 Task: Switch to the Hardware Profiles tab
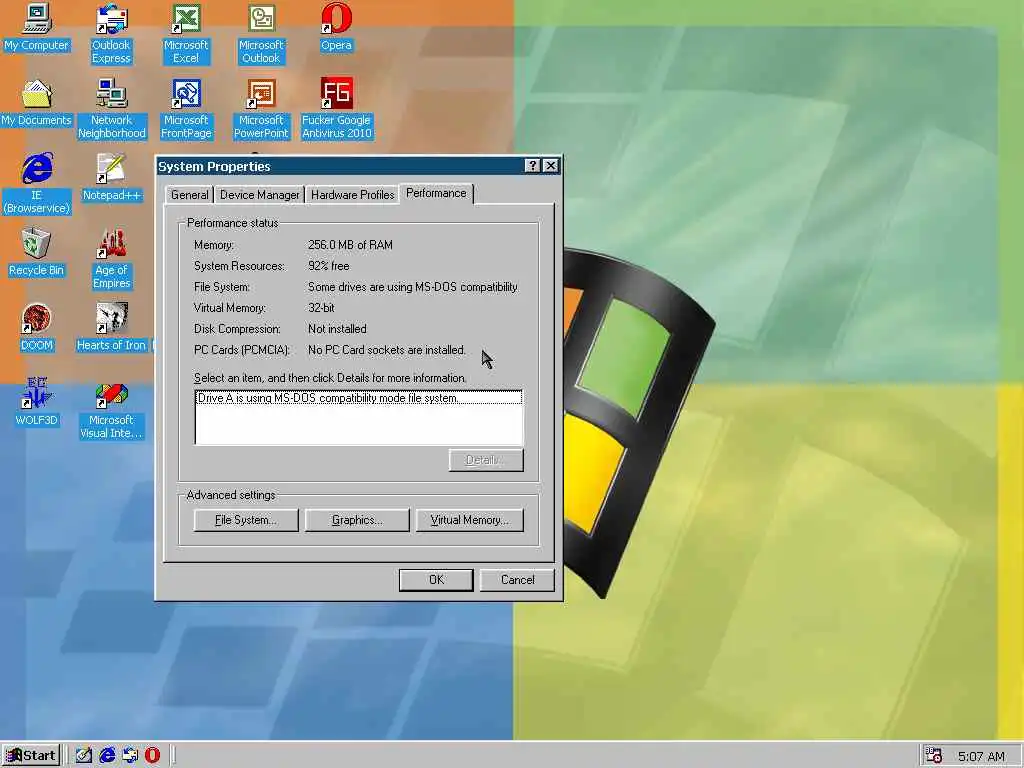click(353, 195)
